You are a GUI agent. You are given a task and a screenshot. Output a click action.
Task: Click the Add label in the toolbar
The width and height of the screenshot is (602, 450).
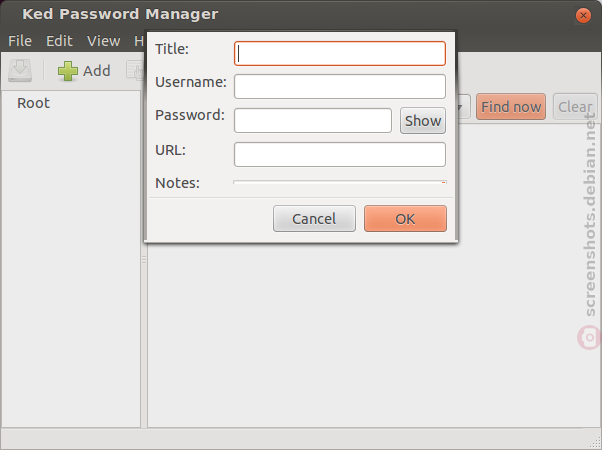[x=97, y=71]
